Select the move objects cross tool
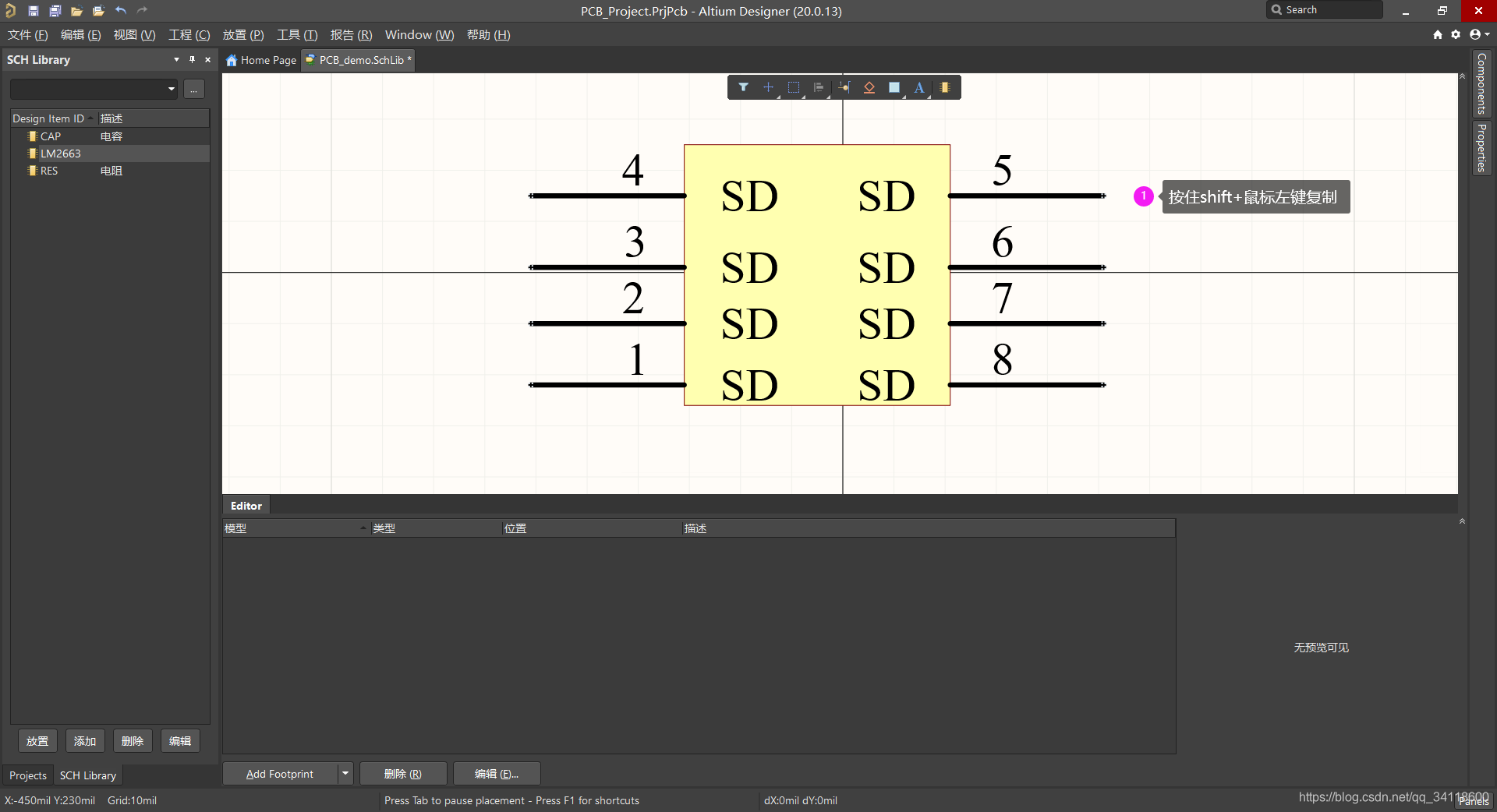This screenshot has width=1497, height=812. point(768,87)
